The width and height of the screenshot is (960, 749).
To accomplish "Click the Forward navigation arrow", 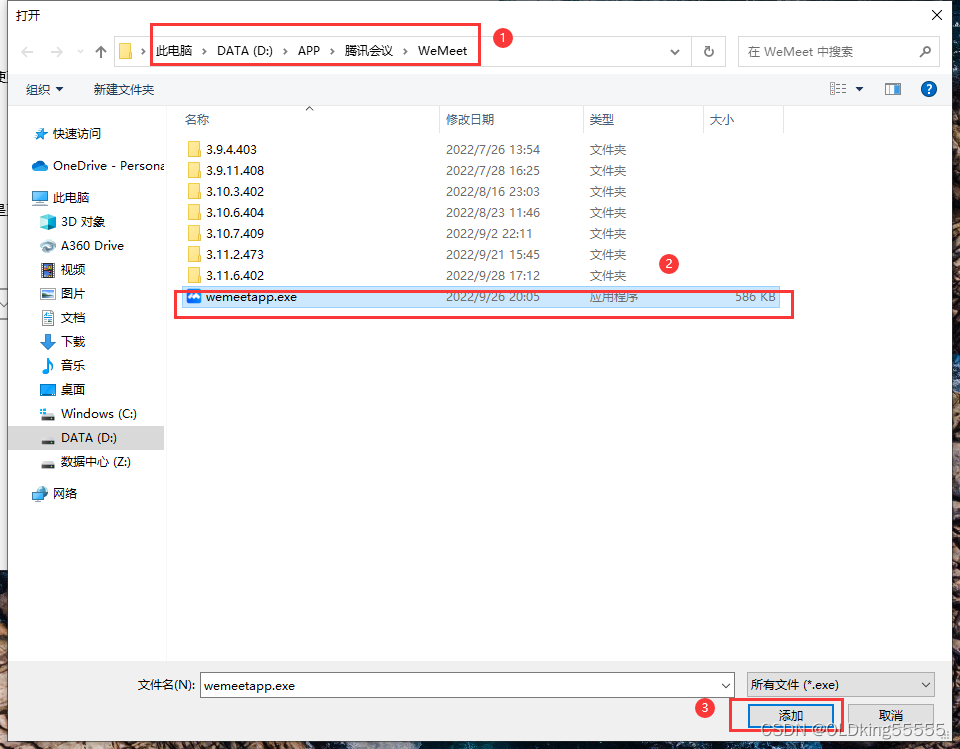I will [56, 52].
